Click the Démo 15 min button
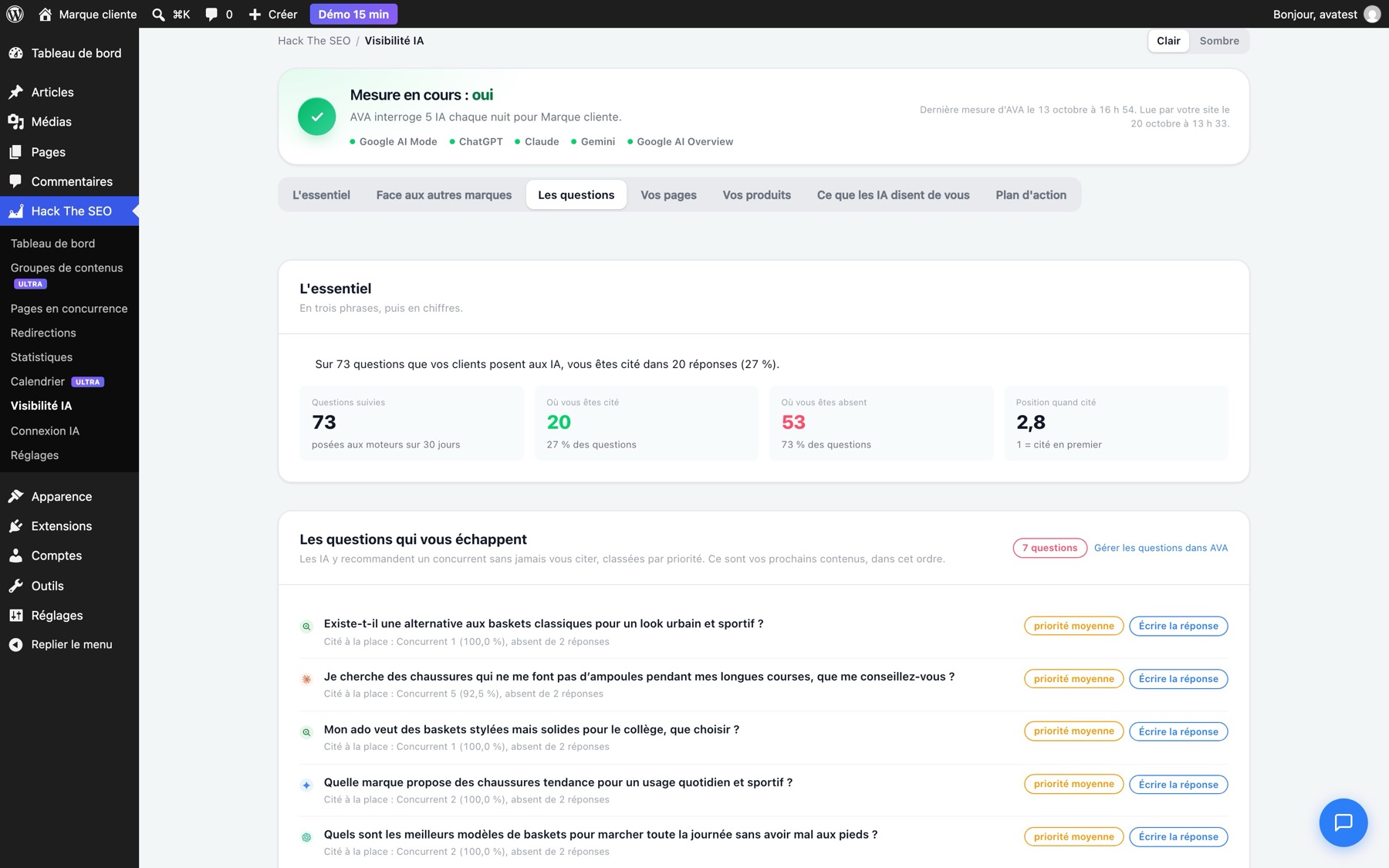1389x868 pixels. 353,14
